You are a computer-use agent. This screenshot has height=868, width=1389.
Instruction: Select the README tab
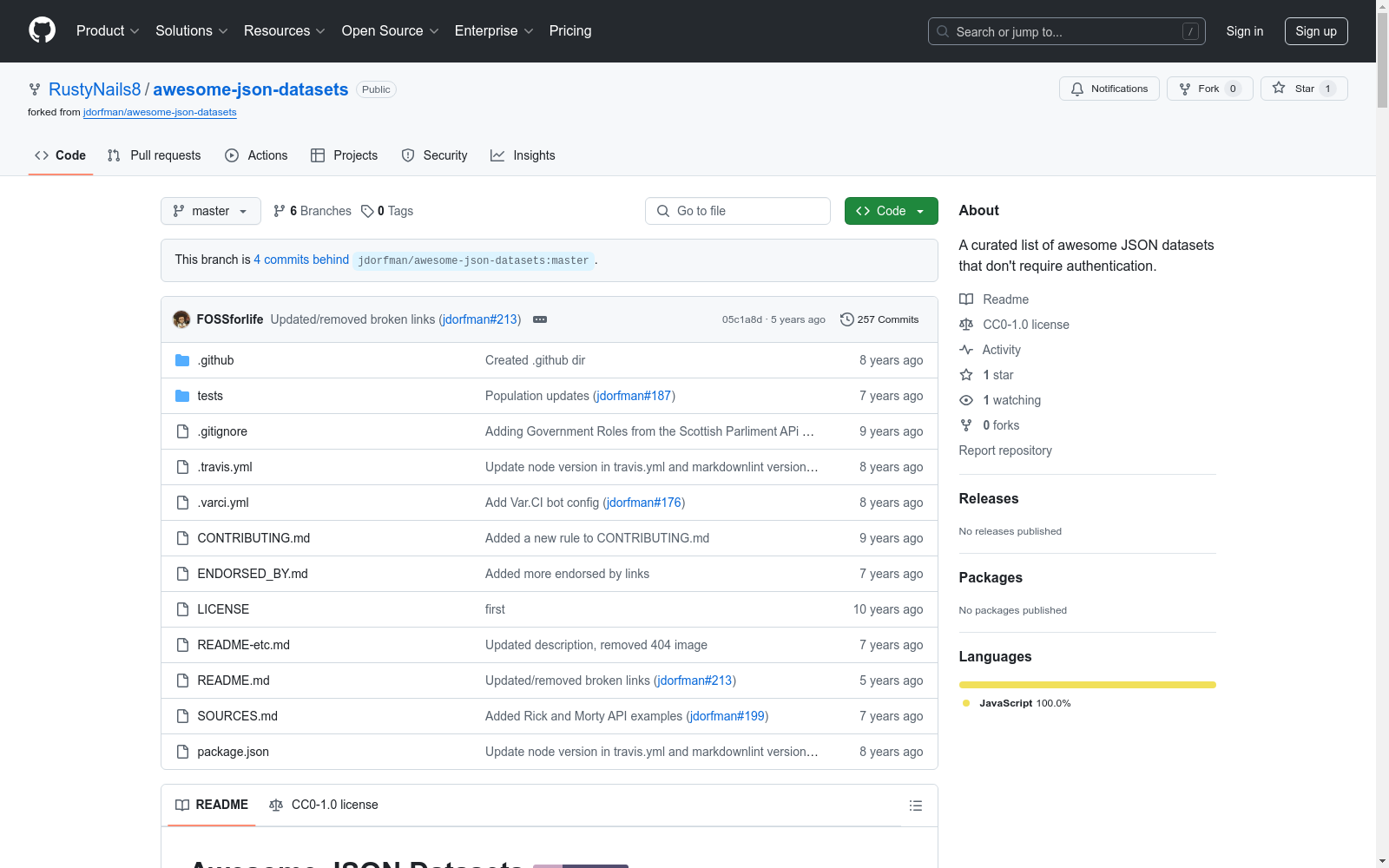click(x=212, y=805)
